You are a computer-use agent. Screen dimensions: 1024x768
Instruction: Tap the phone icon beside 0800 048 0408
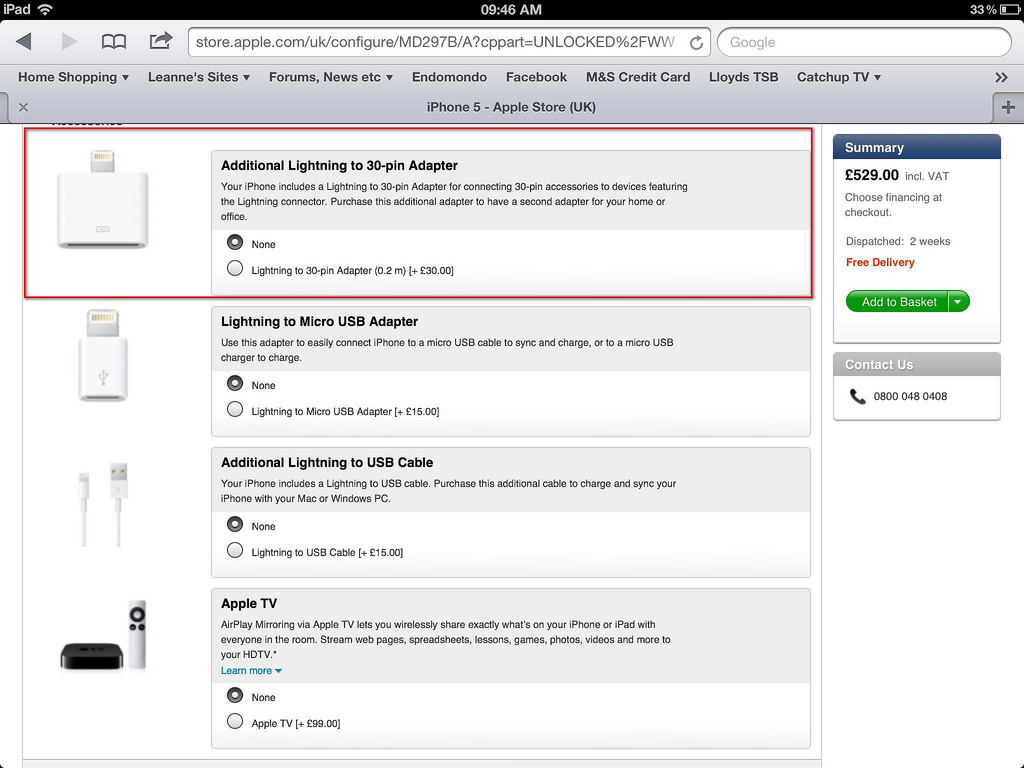(x=857, y=396)
